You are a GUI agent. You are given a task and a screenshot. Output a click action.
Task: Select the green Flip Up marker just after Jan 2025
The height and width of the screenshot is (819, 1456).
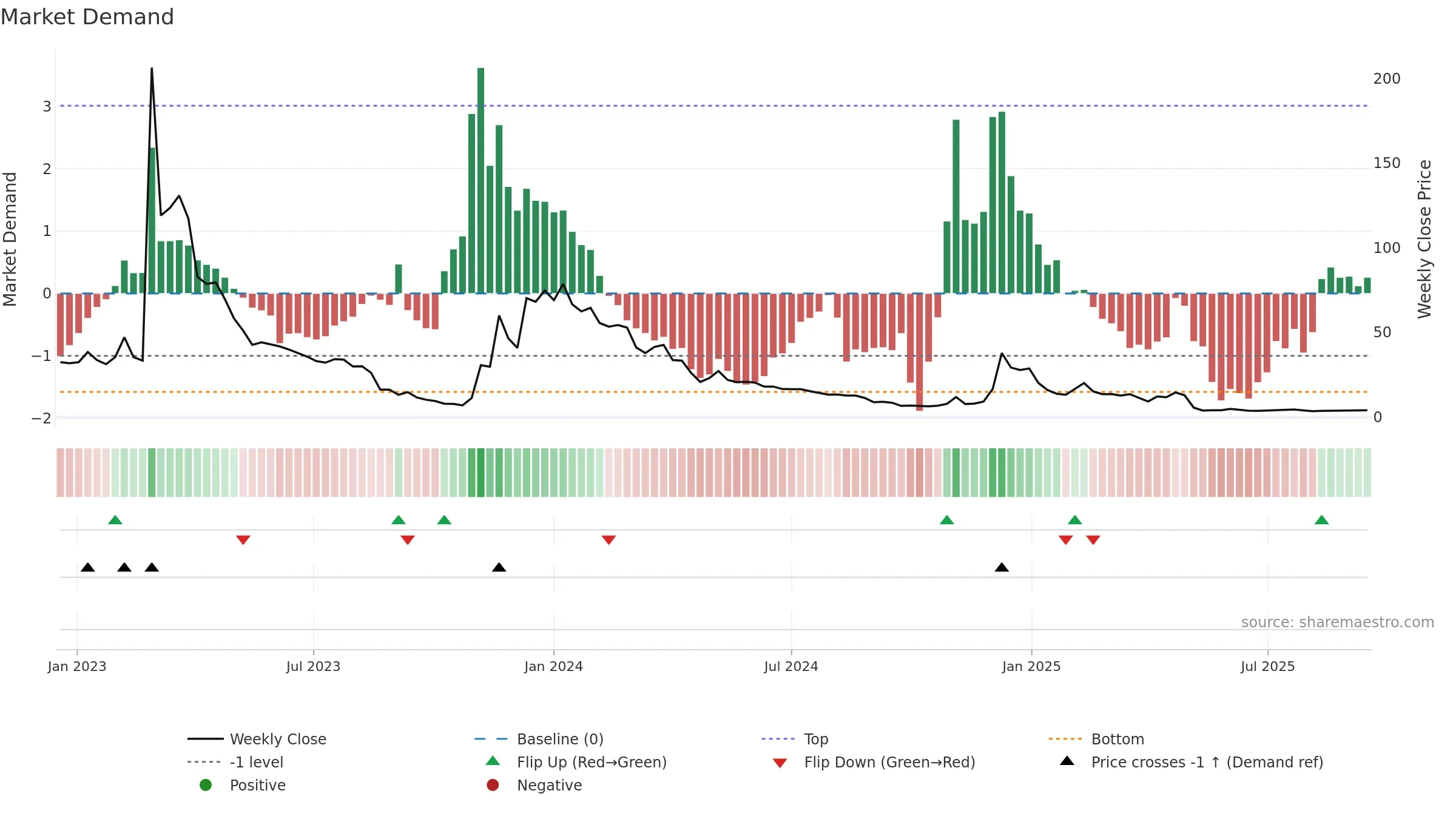[x=1075, y=520]
